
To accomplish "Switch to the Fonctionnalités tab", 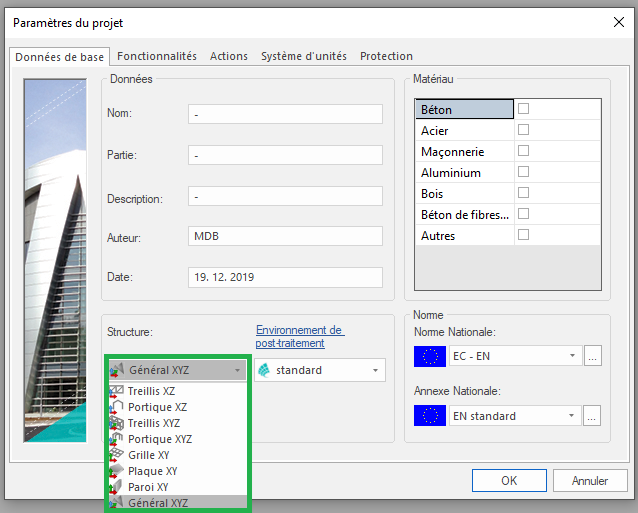I will tap(157, 57).
